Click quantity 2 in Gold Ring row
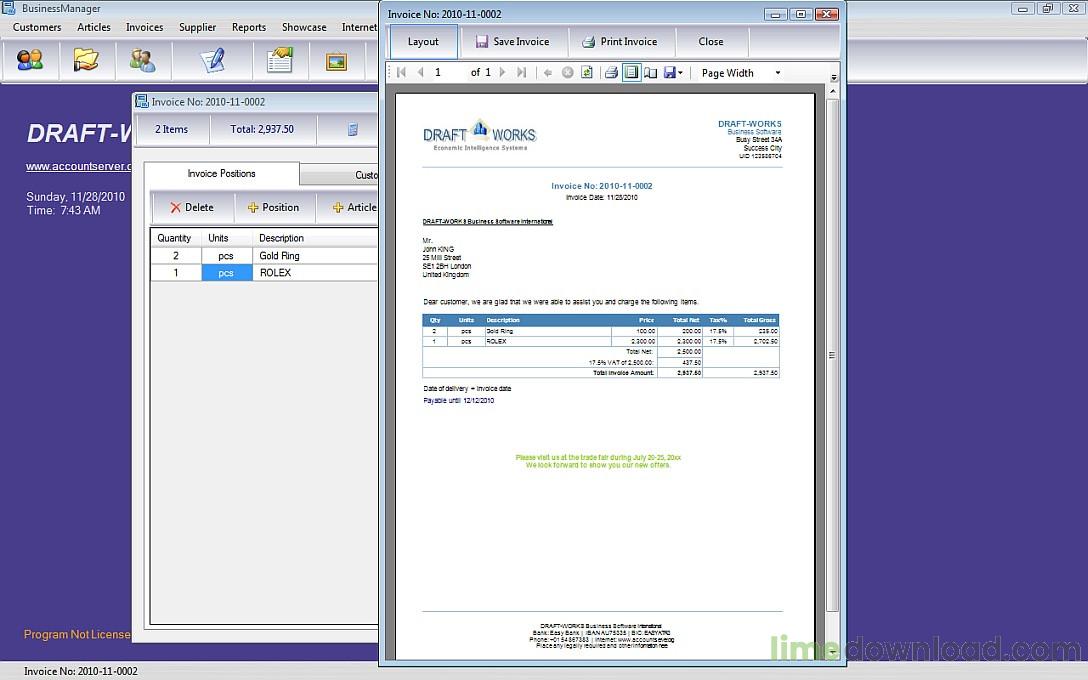Viewport: 1088px width, 680px height. pos(176,255)
